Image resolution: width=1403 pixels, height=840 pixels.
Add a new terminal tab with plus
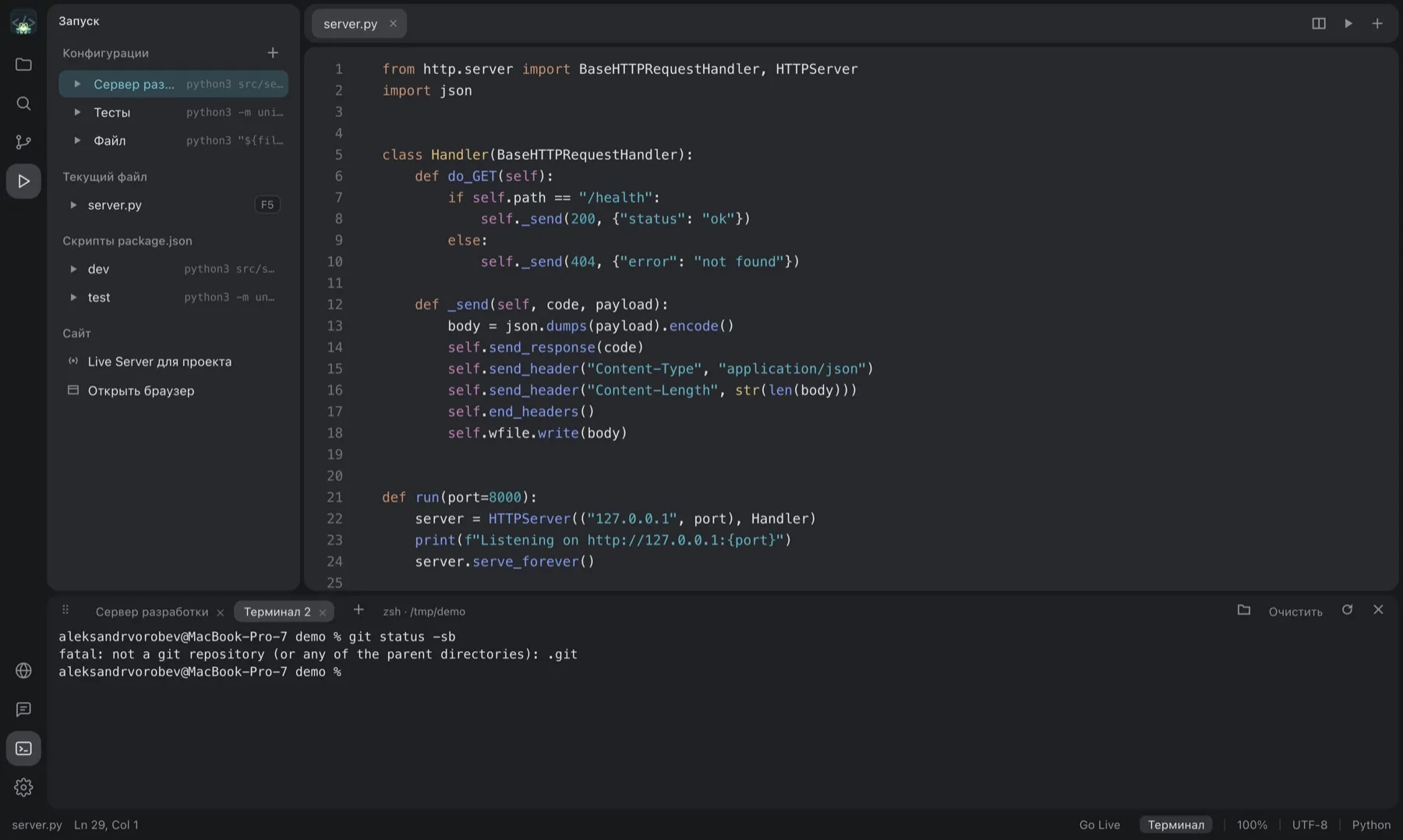[x=359, y=610]
